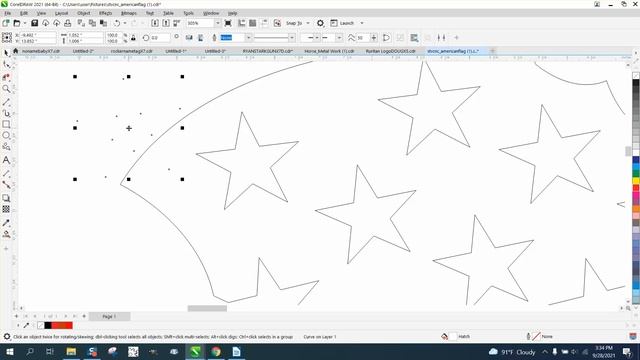
Task: Select the Interactive Fill tool
Action: tap(6, 234)
